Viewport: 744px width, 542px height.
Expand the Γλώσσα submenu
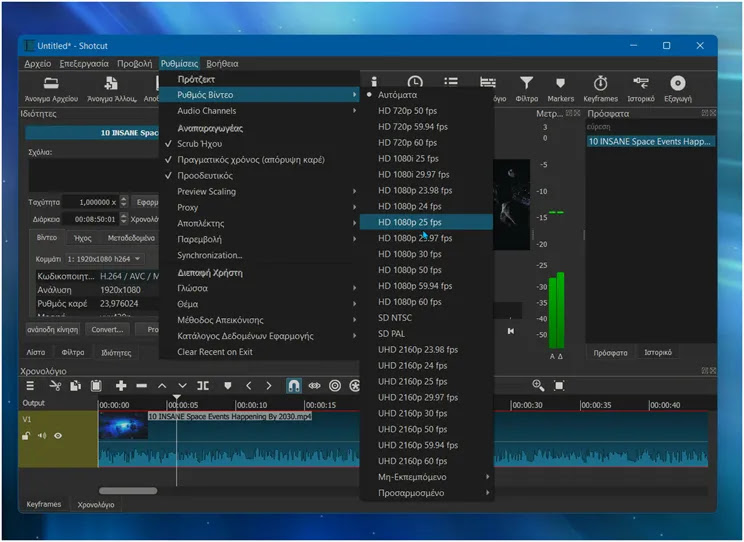(259, 288)
